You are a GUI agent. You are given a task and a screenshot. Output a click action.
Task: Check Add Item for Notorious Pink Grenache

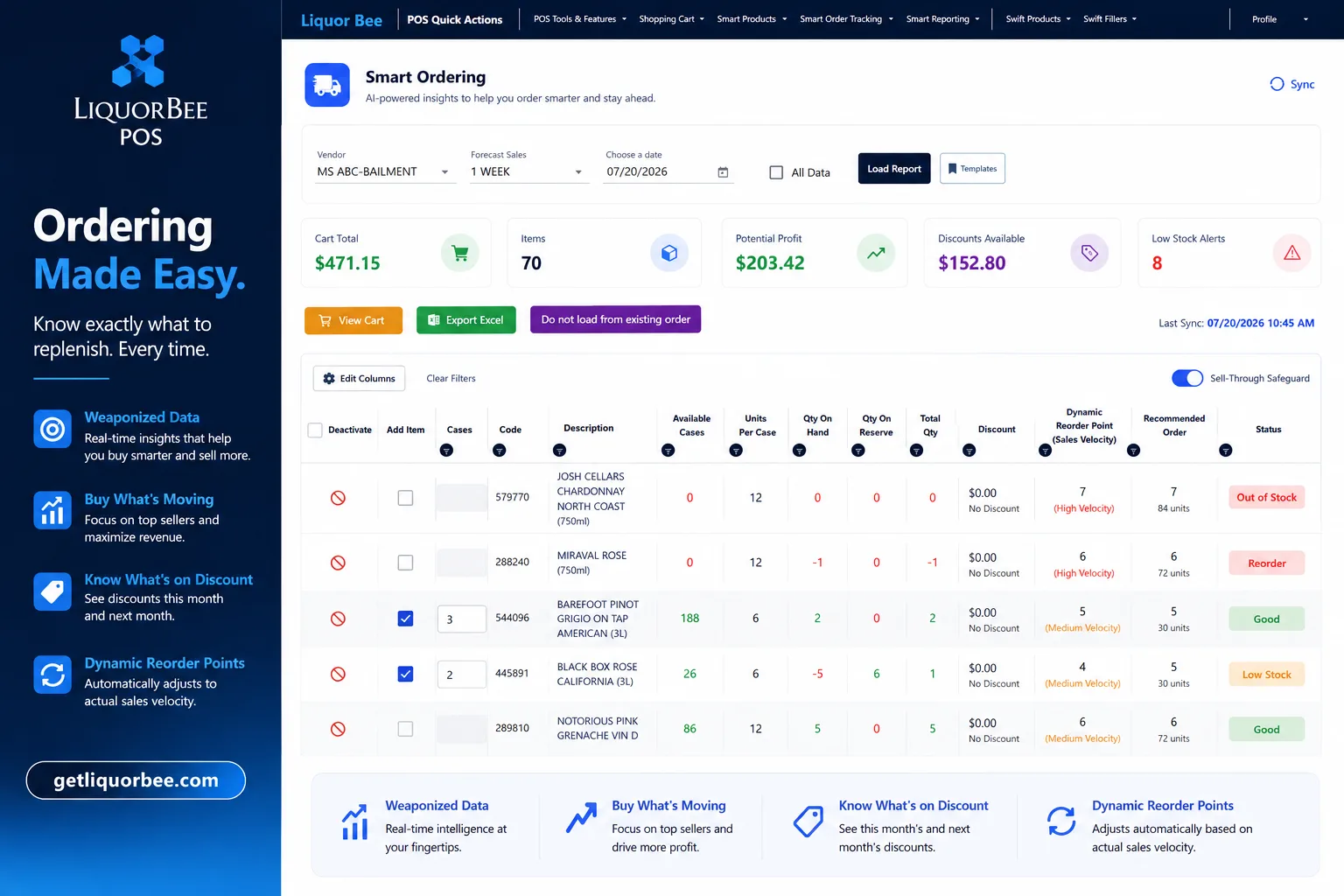click(405, 729)
